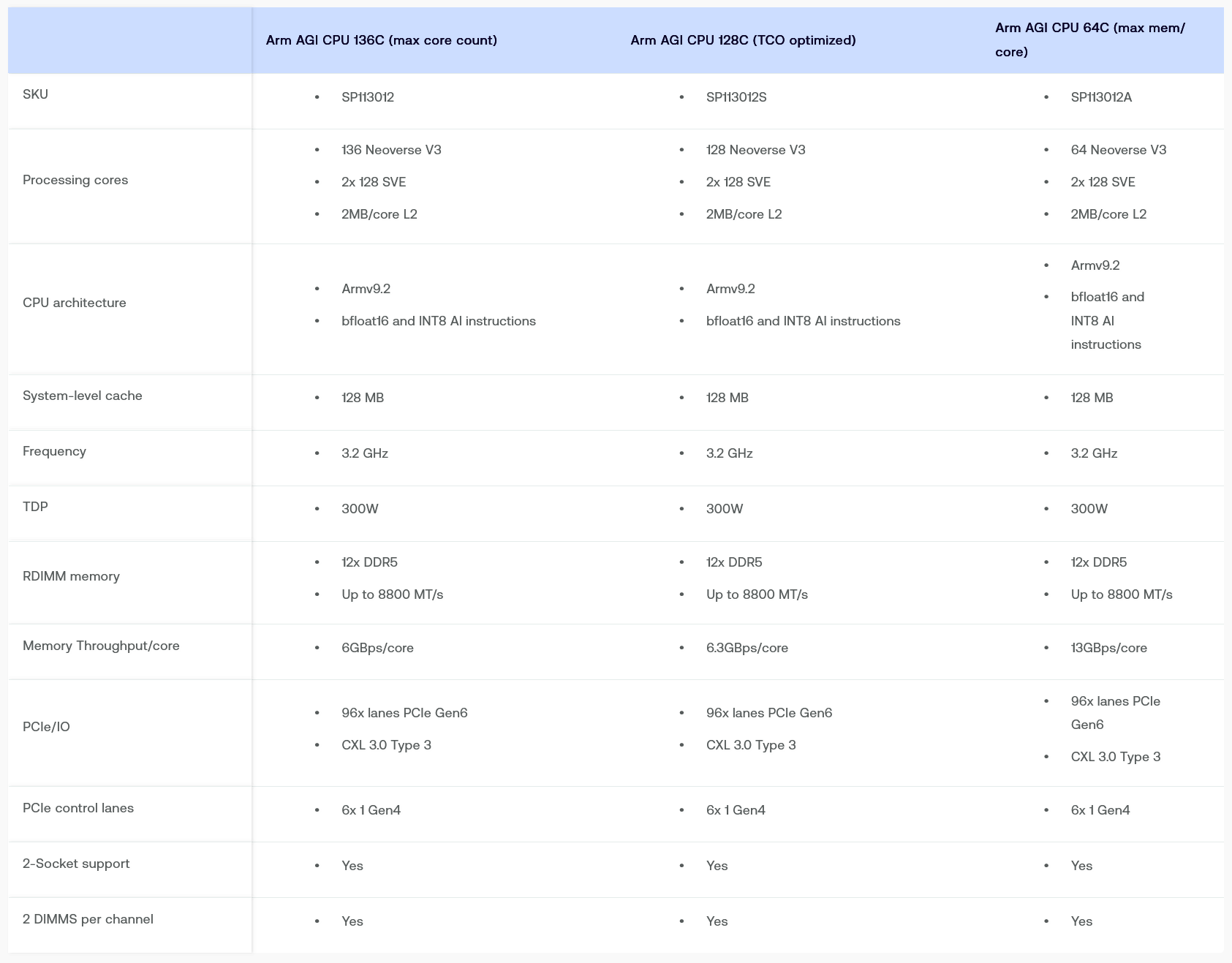Click the Memory Throughput/core row label
The height and width of the screenshot is (963, 1232).
101,646
